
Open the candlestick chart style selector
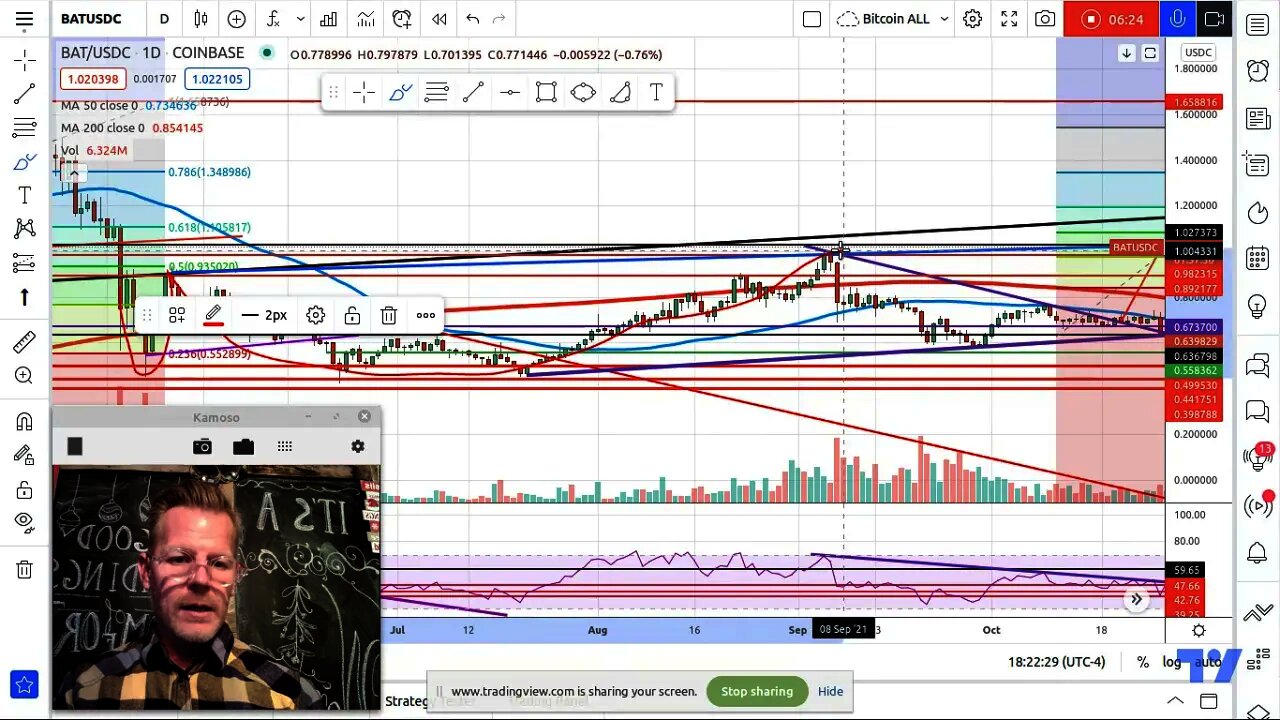click(201, 19)
